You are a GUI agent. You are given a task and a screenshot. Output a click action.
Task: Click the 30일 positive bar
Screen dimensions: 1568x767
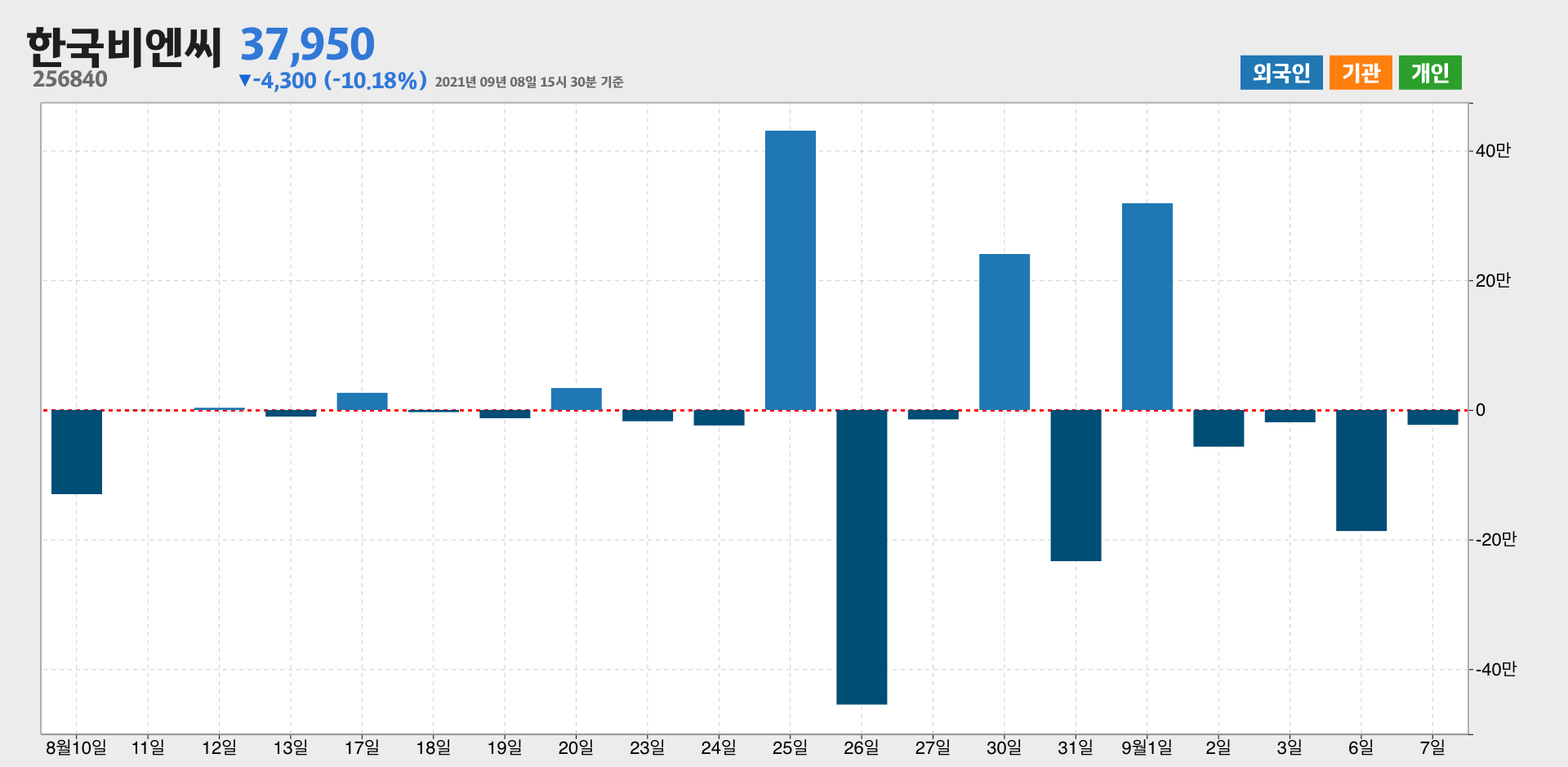pos(1004,332)
